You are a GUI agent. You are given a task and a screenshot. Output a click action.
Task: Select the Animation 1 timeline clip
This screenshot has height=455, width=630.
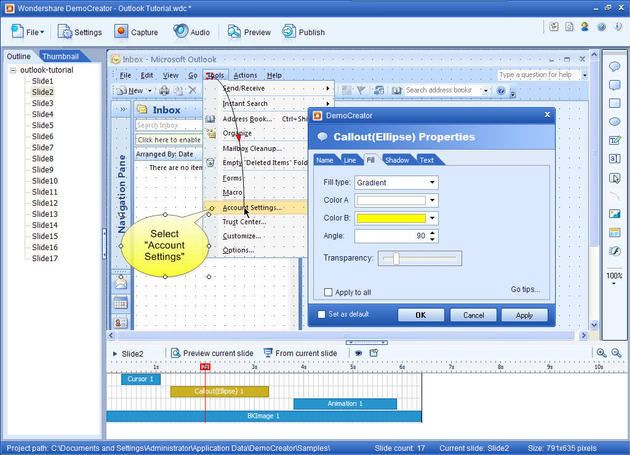[x=345, y=404]
